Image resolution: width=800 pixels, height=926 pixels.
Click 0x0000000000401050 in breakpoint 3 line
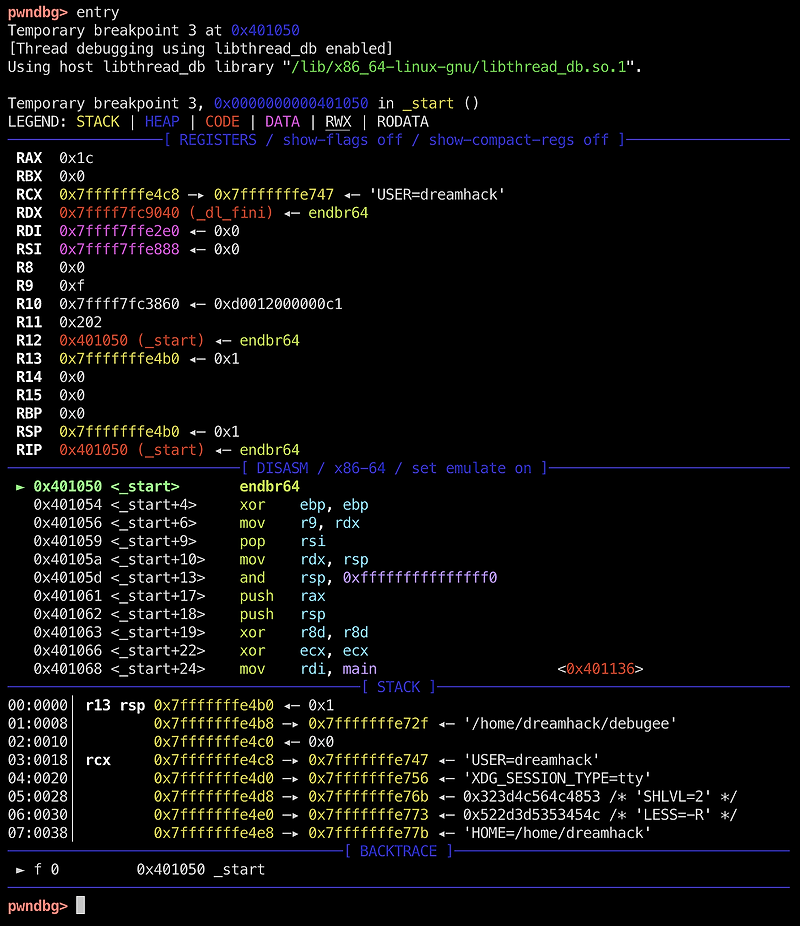(290, 103)
